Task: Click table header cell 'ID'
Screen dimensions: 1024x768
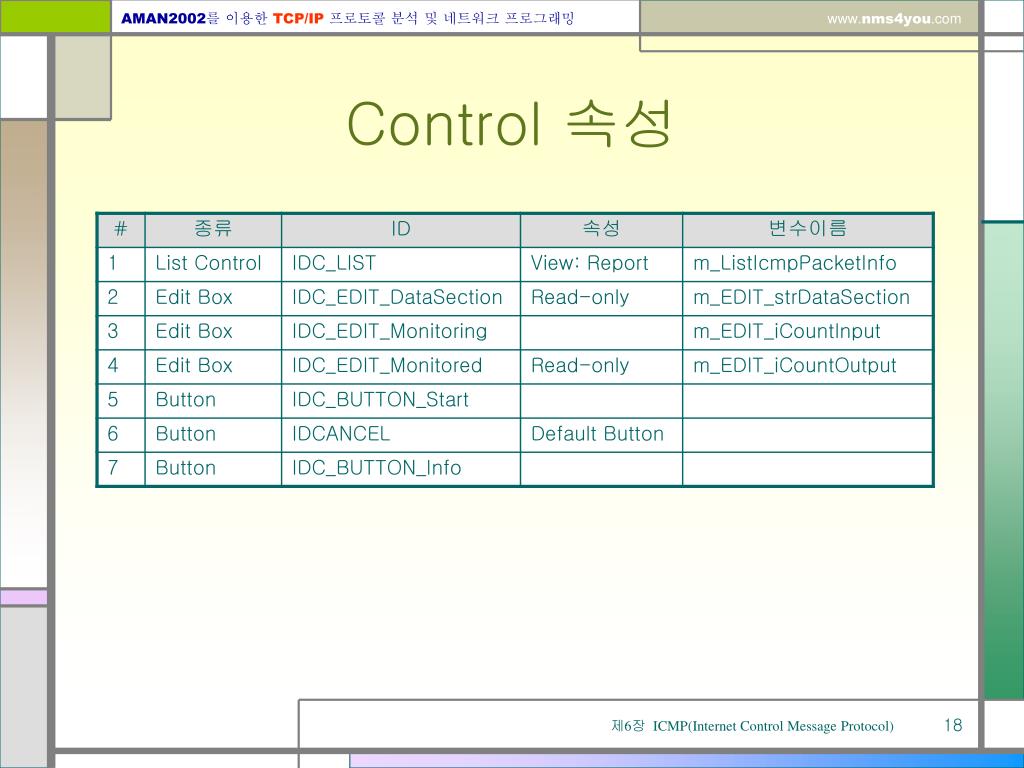Action: pyautogui.click(x=400, y=229)
